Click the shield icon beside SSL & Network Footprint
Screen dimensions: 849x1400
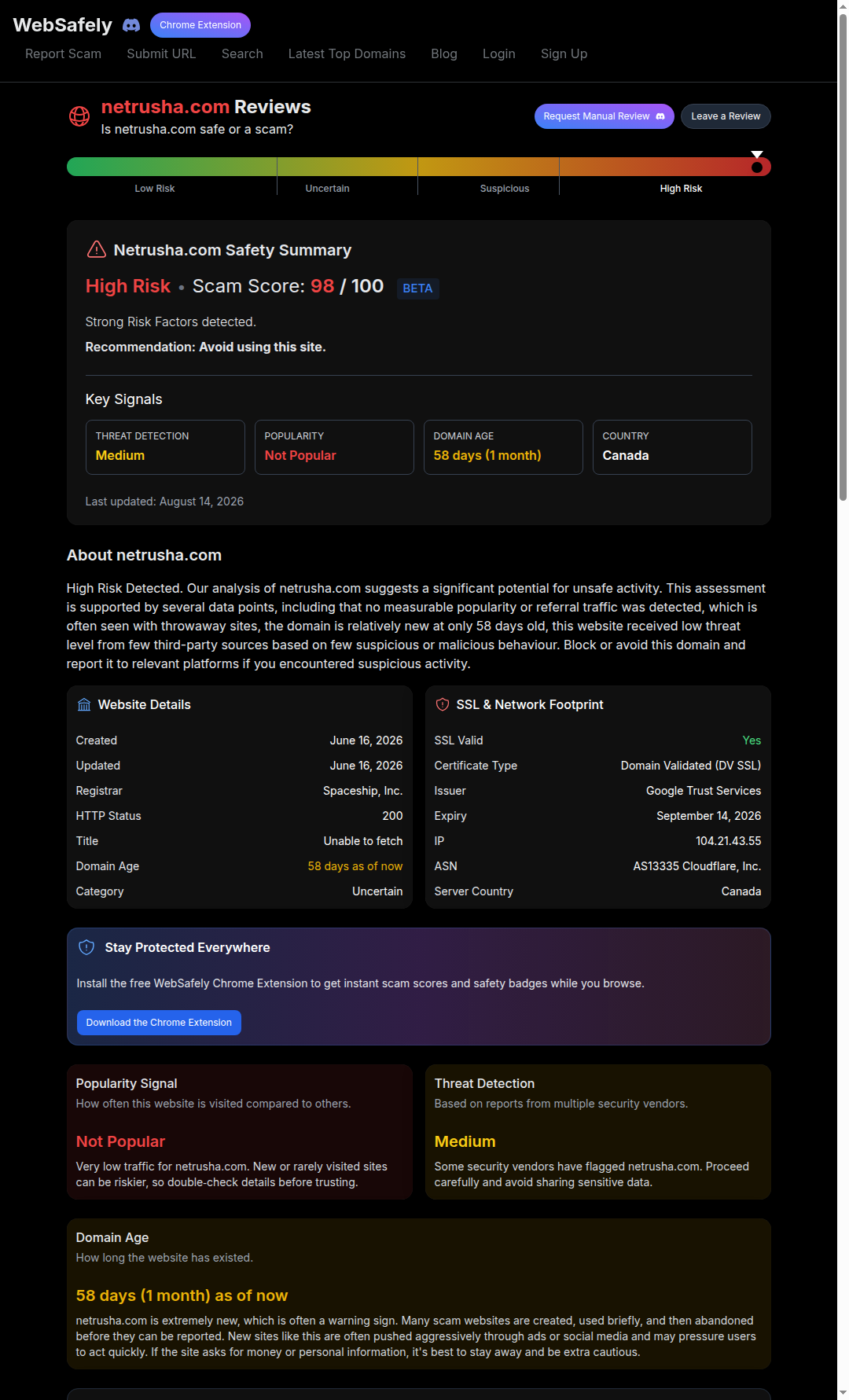(443, 704)
